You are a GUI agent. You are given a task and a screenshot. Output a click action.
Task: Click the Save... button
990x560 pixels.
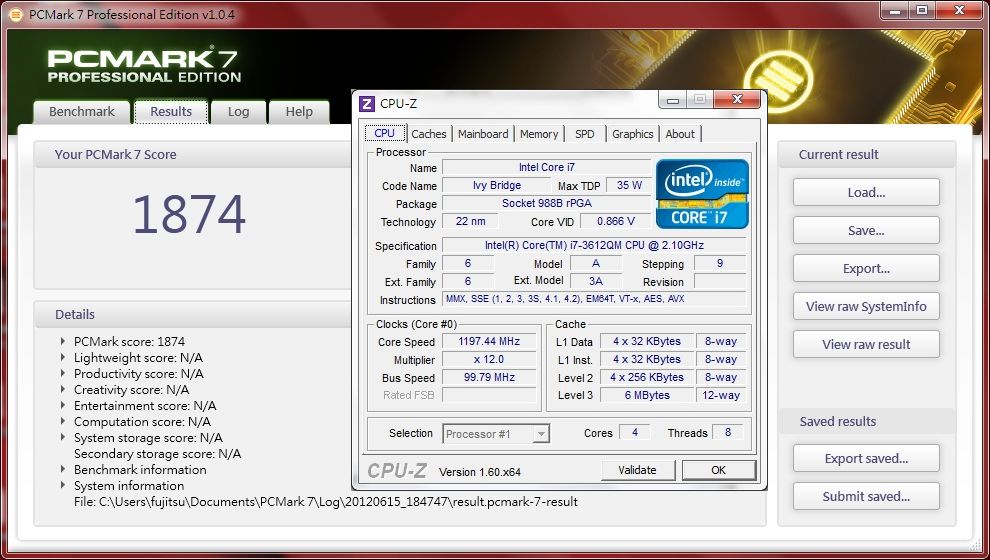[x=866, y=230]
